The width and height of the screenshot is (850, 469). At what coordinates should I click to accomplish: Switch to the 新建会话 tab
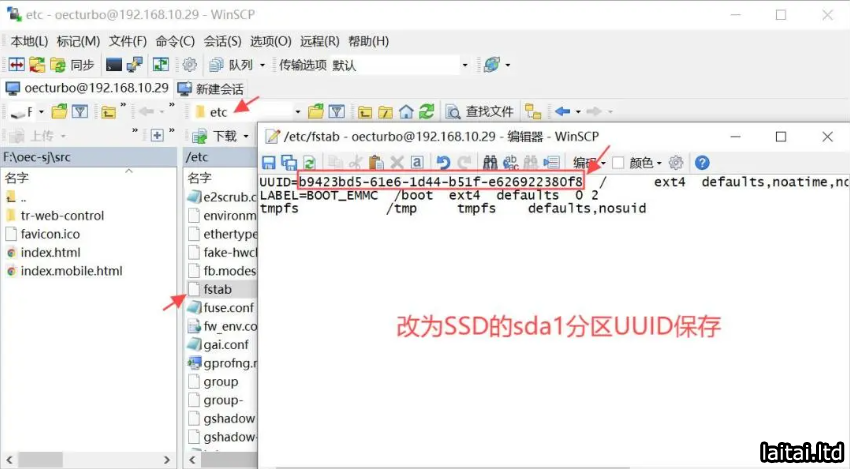click(211, 88)
